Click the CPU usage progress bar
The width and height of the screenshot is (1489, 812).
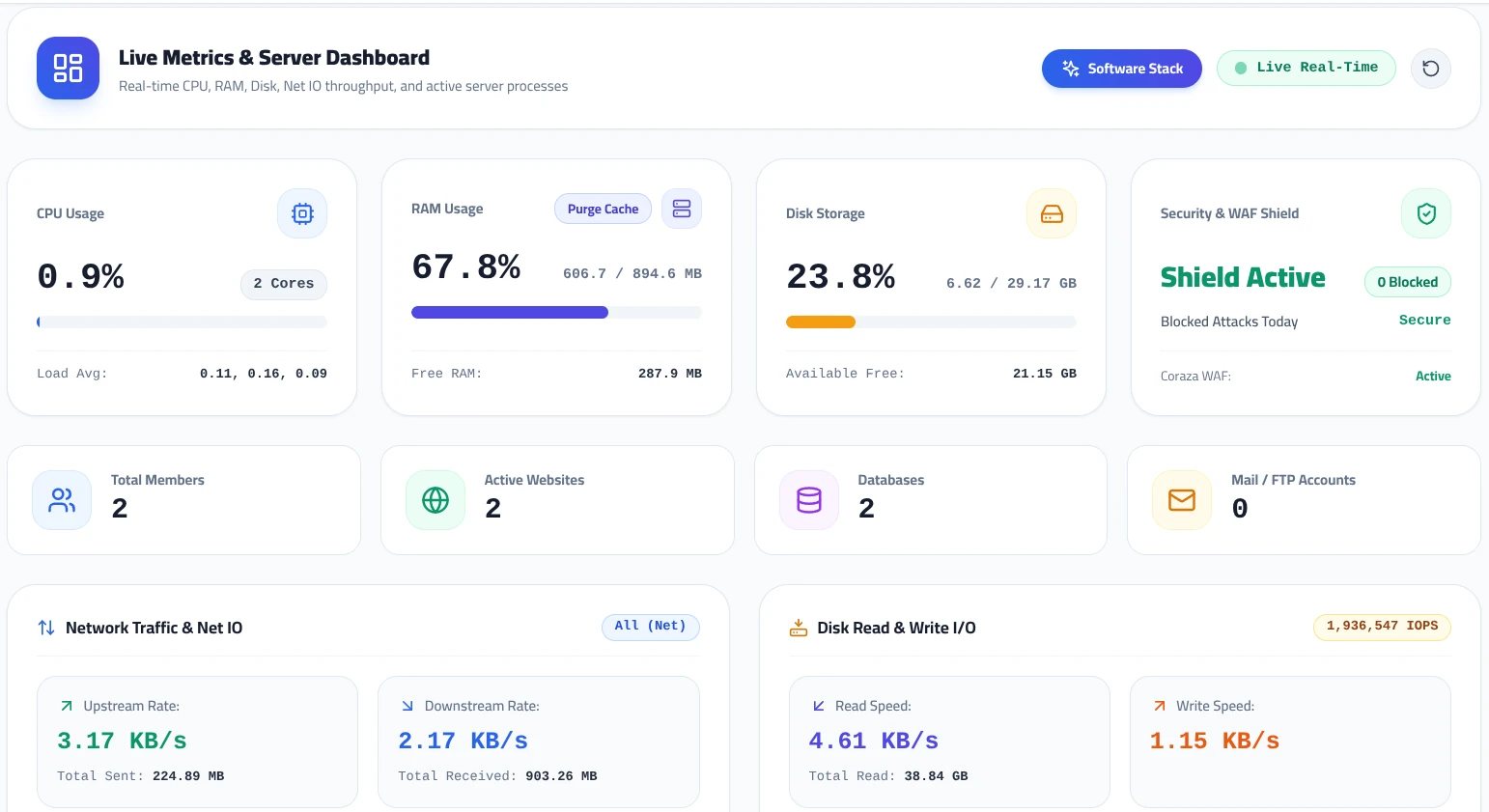click(x=182, y=322)
